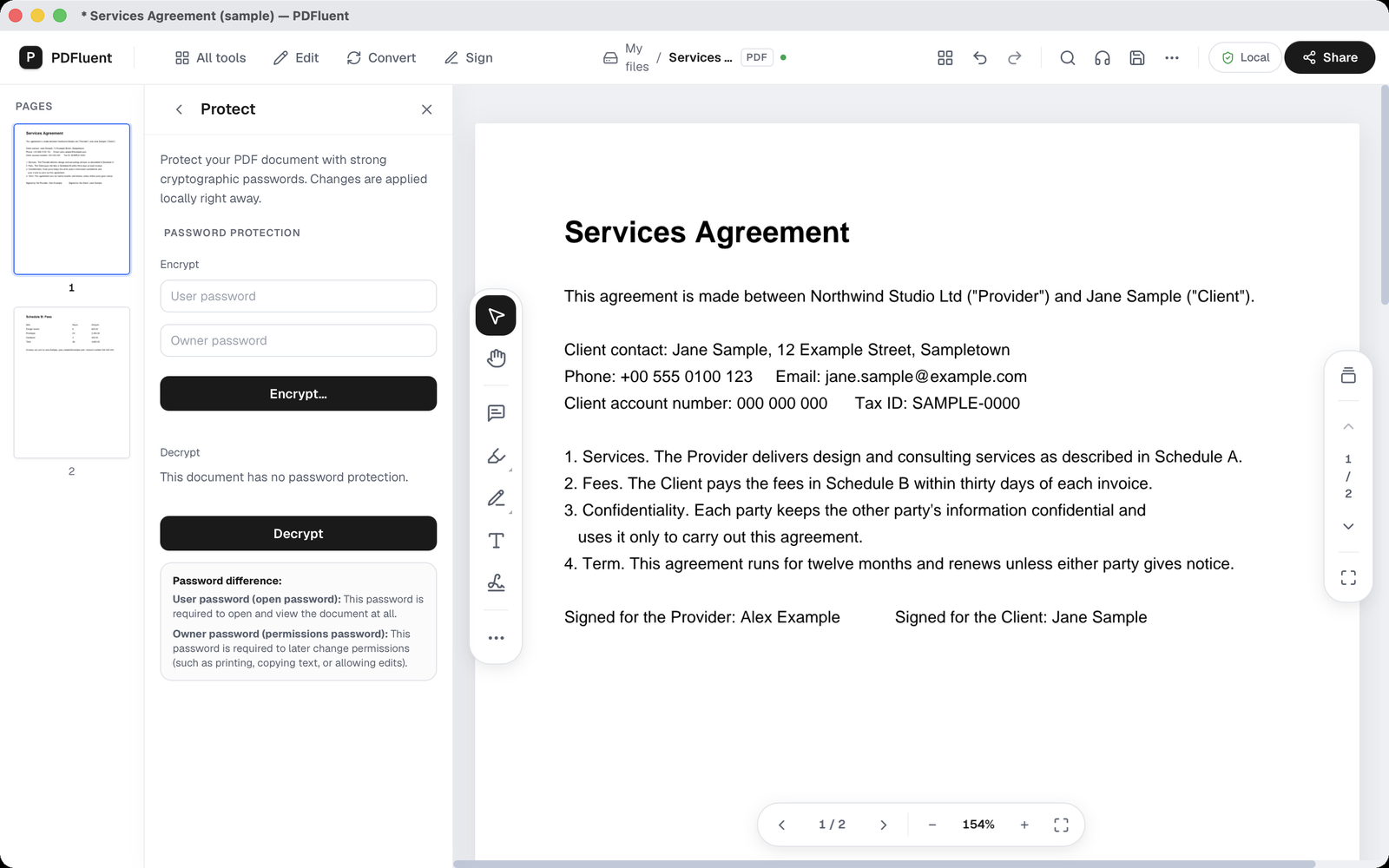Screen dimensions: 1389x868
Task: Activate the hand pan tool
Action: click(496, 358)
